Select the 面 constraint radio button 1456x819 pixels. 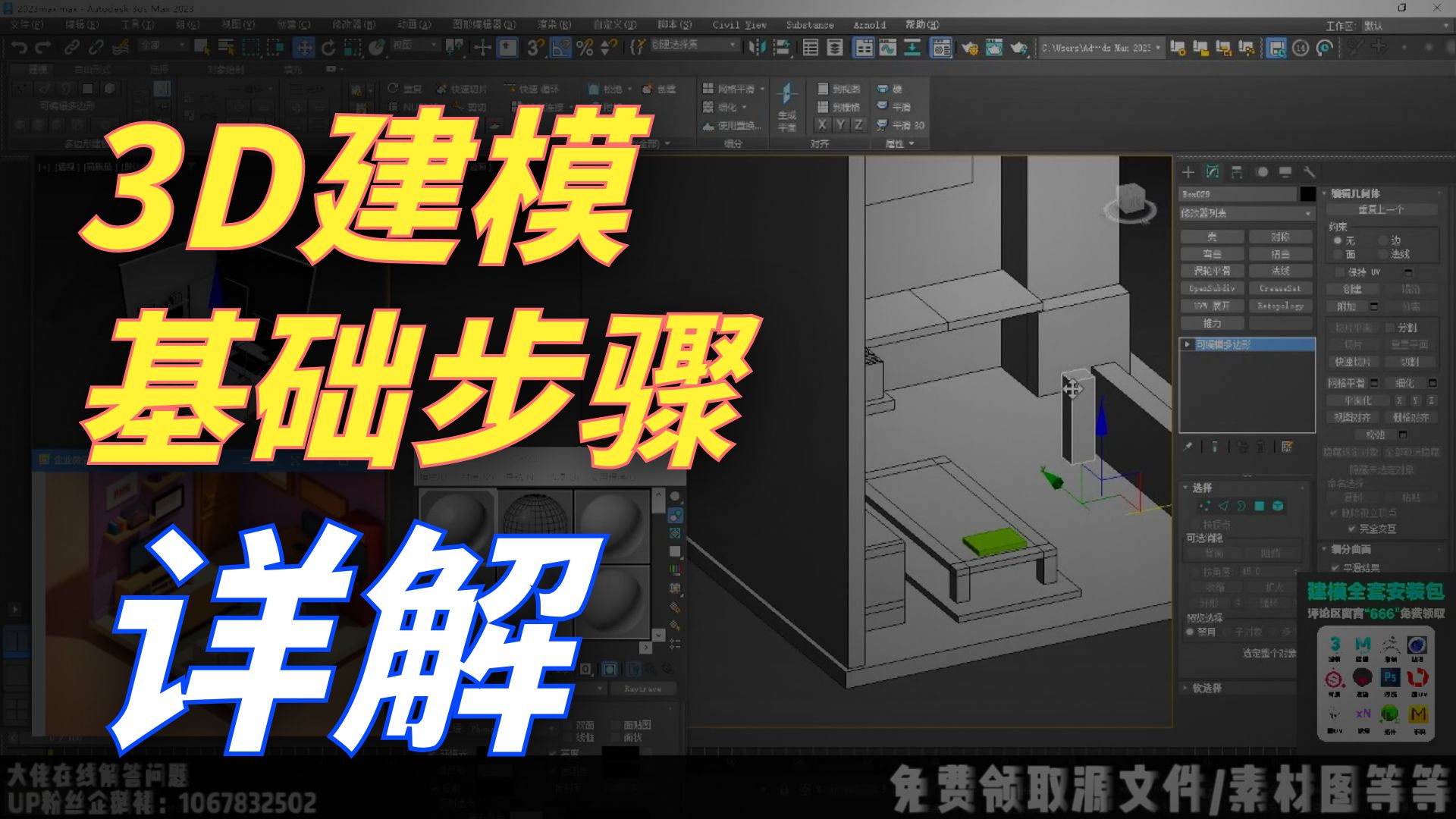click(1338, 254)
